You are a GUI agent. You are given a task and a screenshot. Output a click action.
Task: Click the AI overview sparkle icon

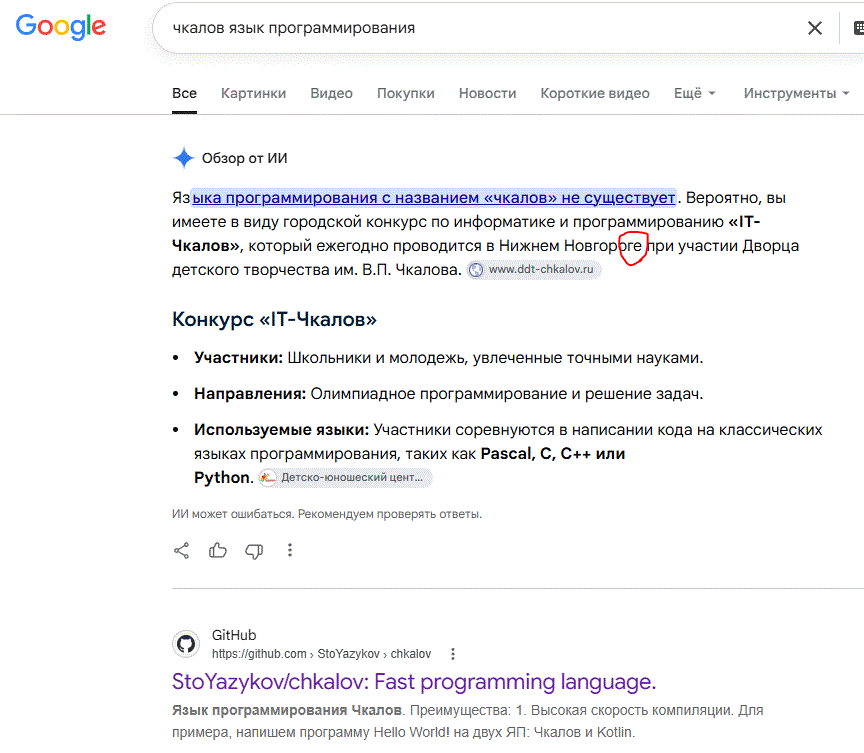point(183,158)
